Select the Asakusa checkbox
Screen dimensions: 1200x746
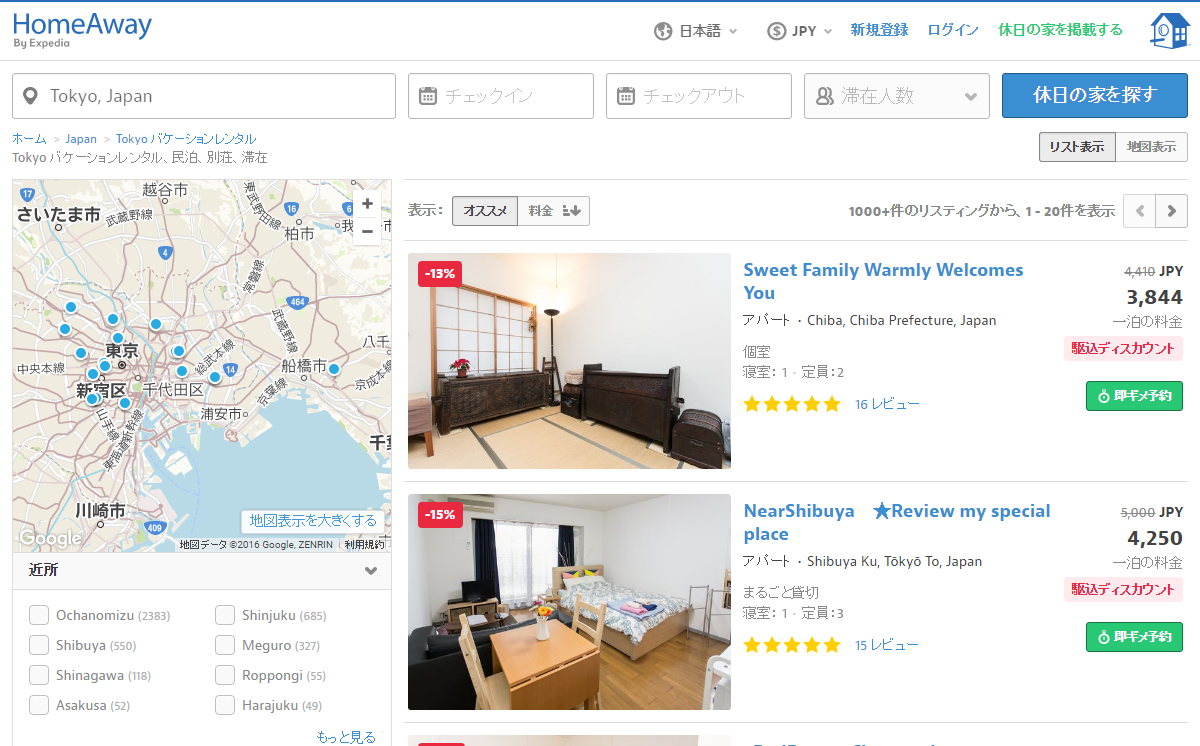click(39, 705)
